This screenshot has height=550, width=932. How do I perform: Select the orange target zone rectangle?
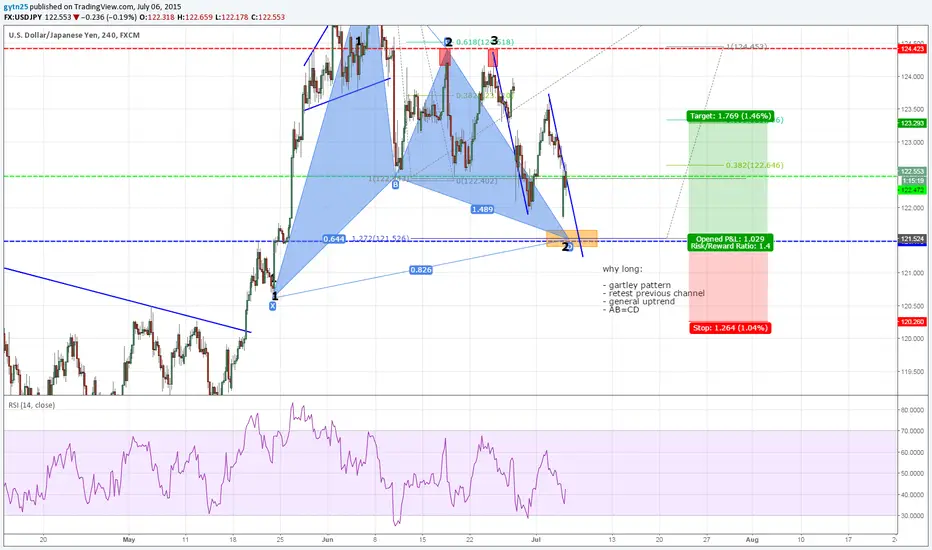pos(572,238)
